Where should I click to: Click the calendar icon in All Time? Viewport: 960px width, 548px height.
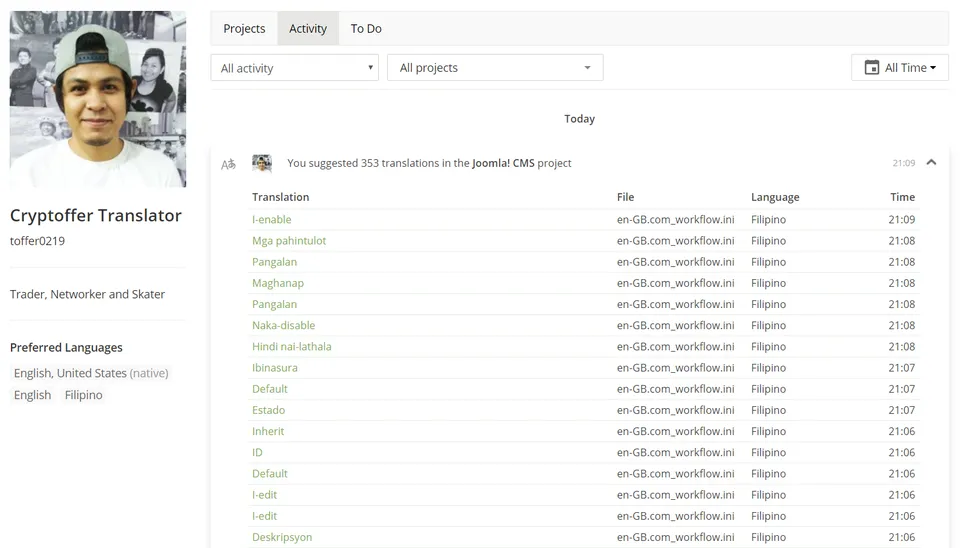coord(871,67)
